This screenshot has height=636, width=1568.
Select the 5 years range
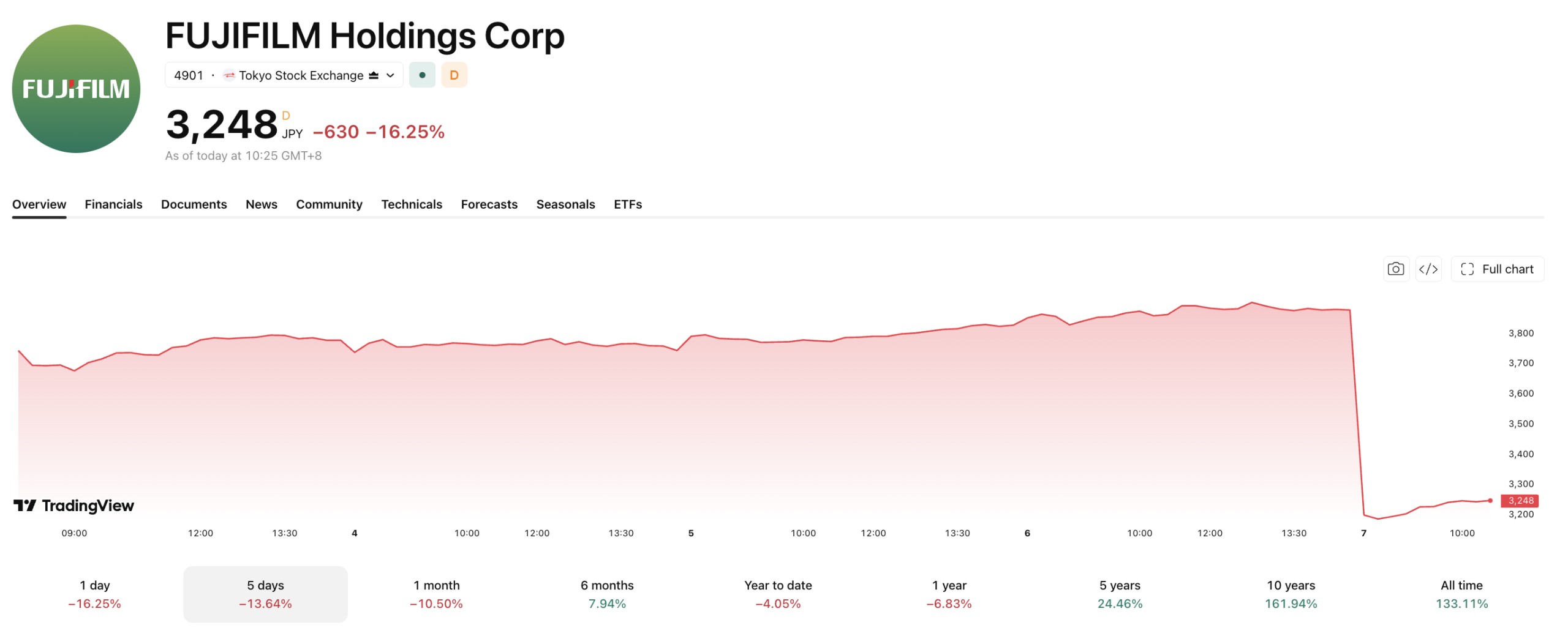tap(1120, 594)
